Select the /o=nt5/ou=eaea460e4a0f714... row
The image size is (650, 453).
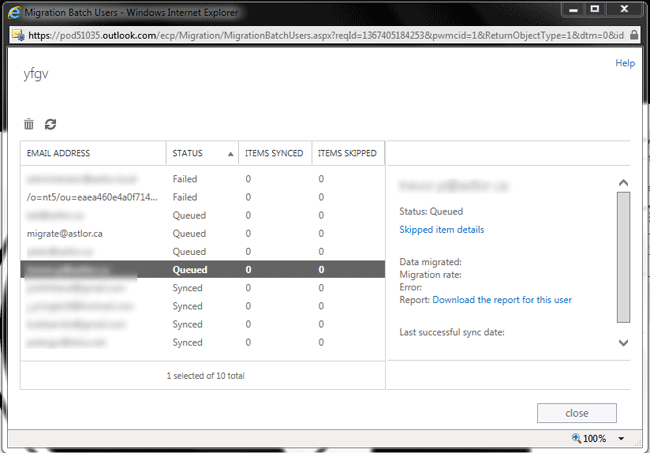coord(203,197)
